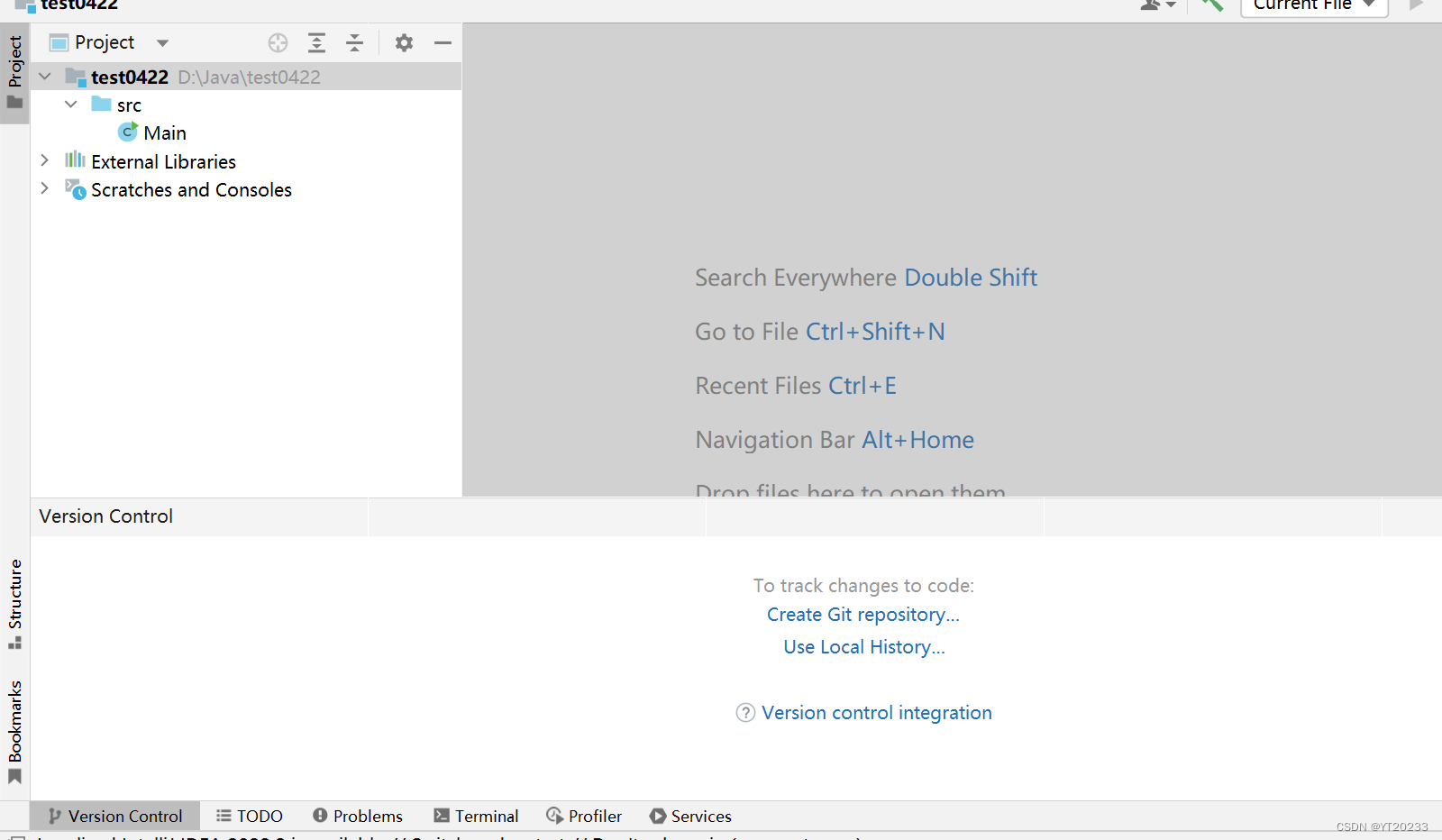Click Create Git repository link
This screenshot has height=840, width=1442.
coord(862,615)
